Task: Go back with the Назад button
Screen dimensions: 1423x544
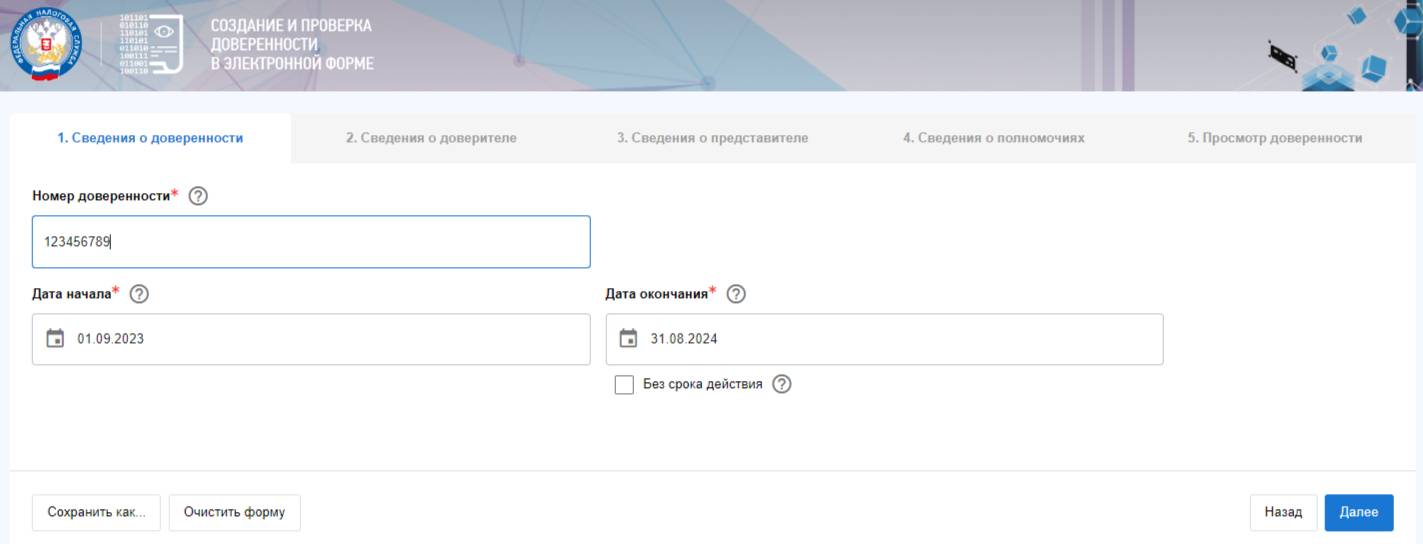Action: pyautogui.click(x=1283, y=512)
